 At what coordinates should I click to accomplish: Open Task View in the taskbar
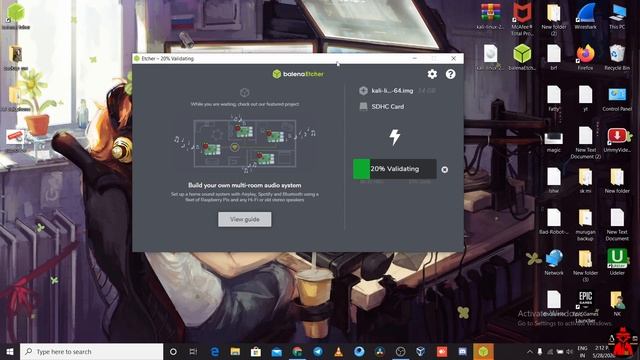(x=193, y=351)
